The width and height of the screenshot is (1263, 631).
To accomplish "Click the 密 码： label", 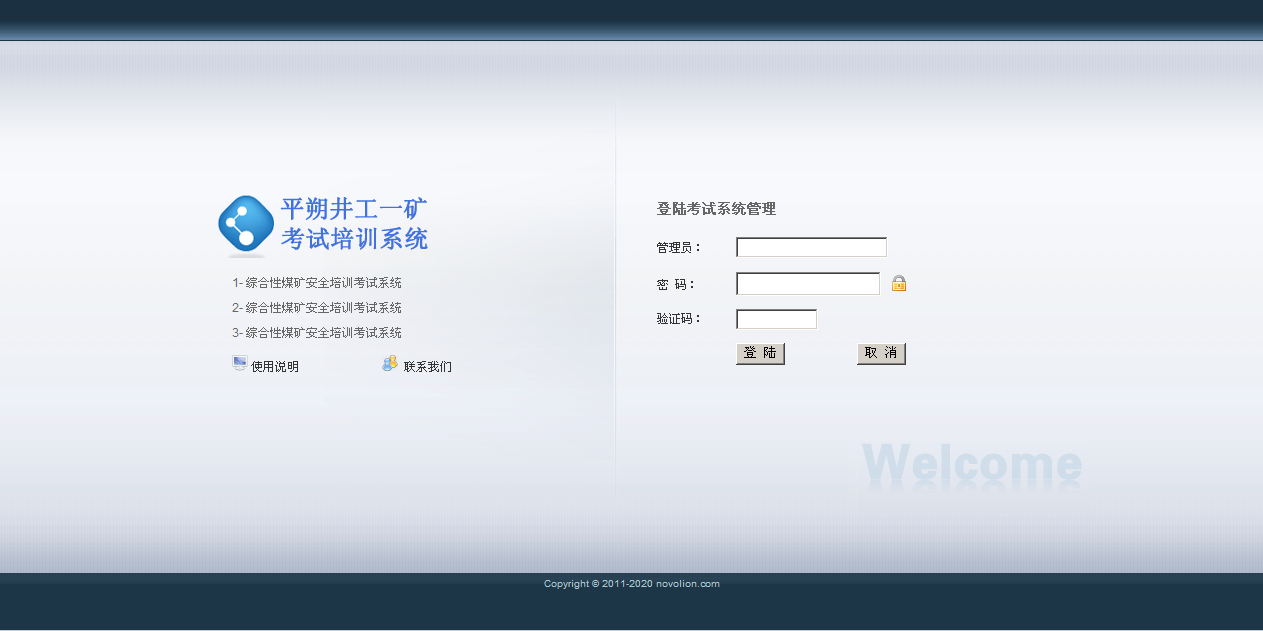I will tap(677, 285).
